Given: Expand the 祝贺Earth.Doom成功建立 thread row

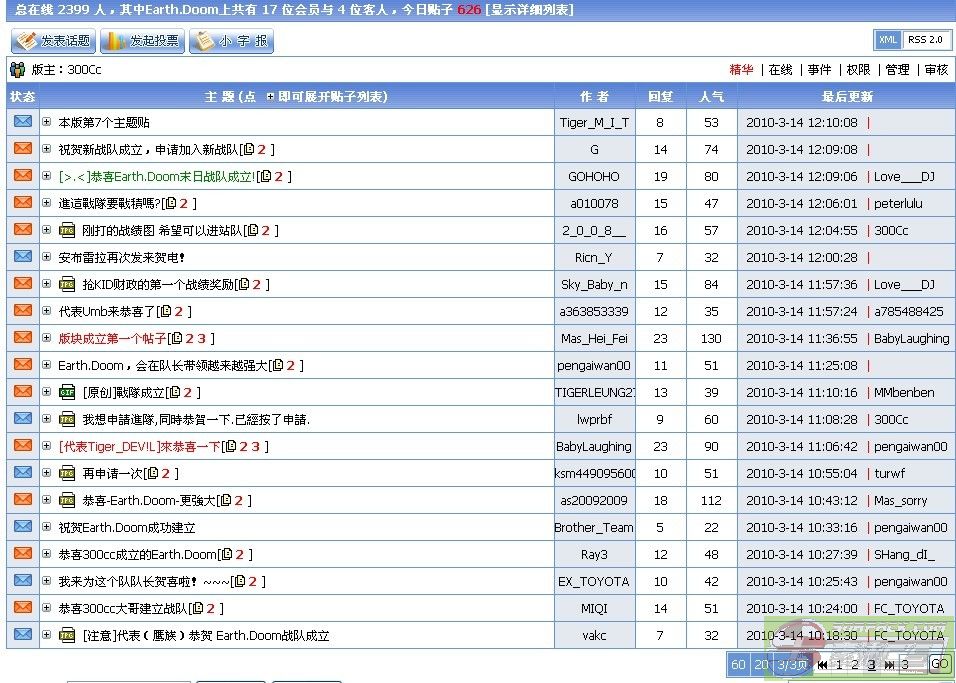Looking at the screenshot, I should point(47,528).
